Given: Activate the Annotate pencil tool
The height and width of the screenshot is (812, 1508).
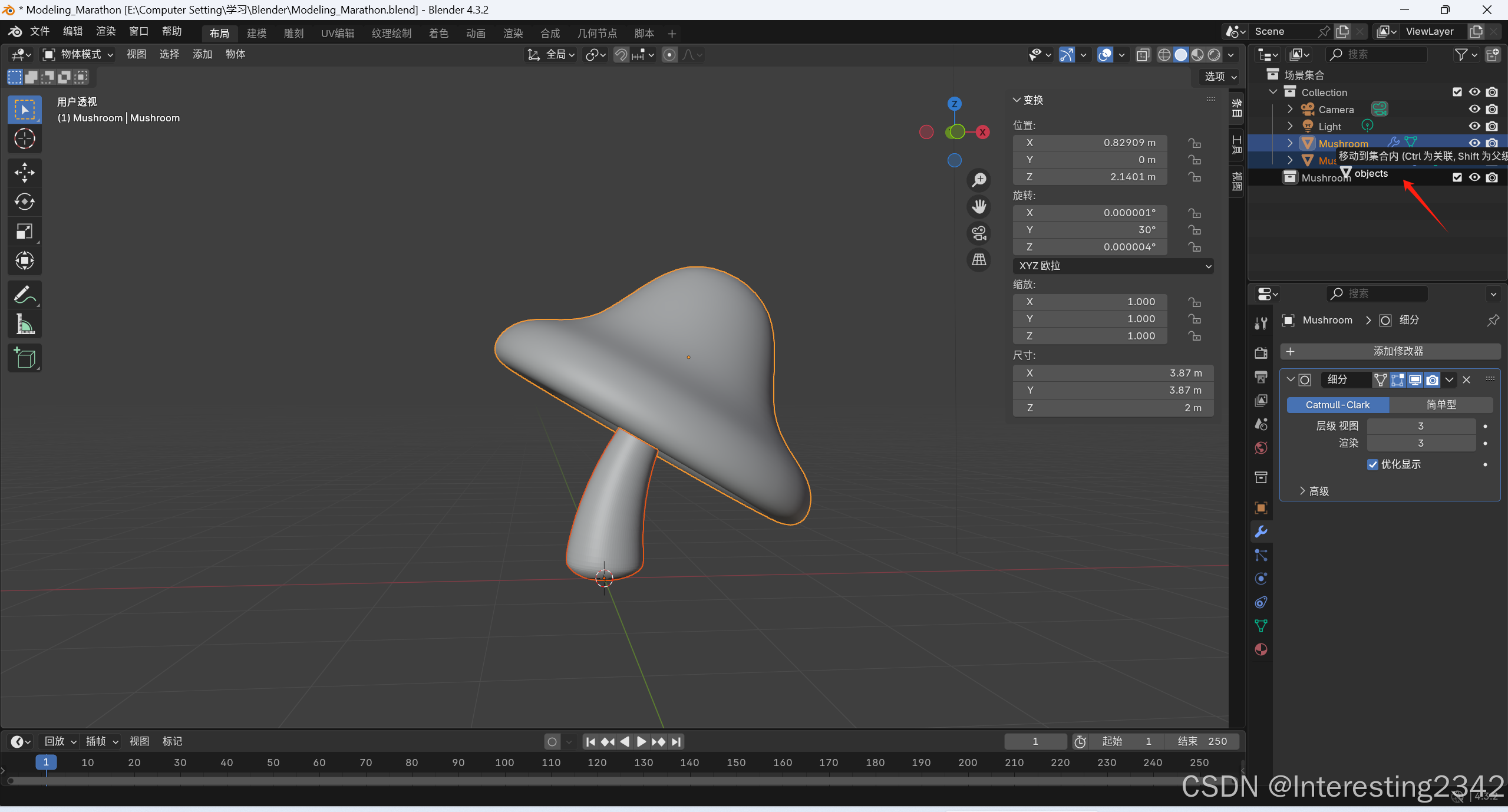Looking at the screenshot, I should (24, 295).
